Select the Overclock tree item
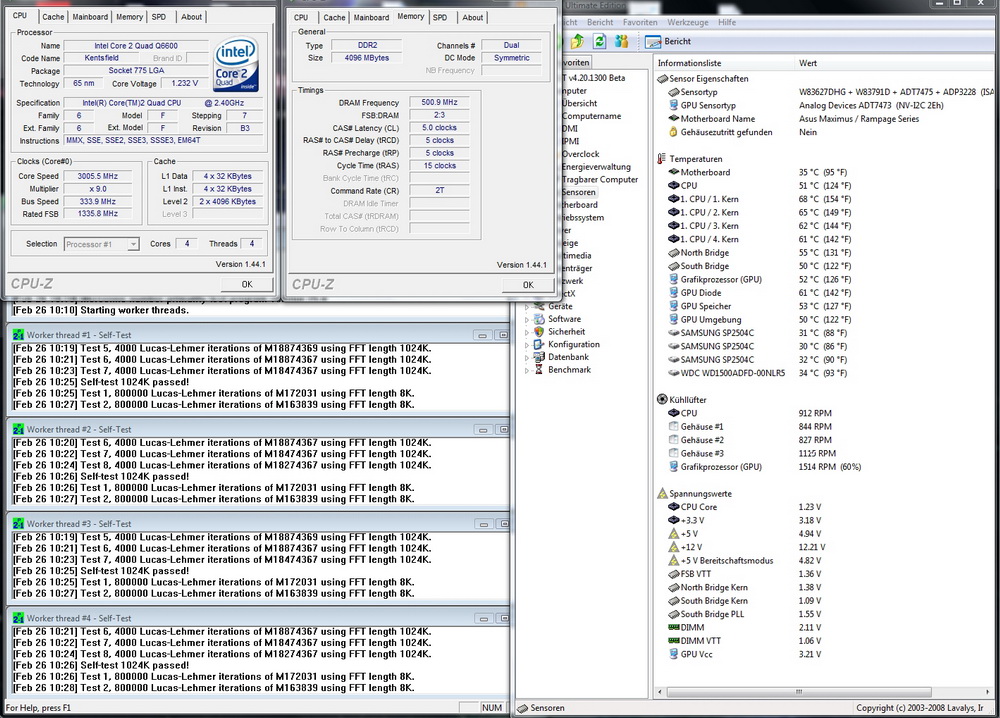The image size is (1000, 718). pyautogui.click(x=580, y=154)
